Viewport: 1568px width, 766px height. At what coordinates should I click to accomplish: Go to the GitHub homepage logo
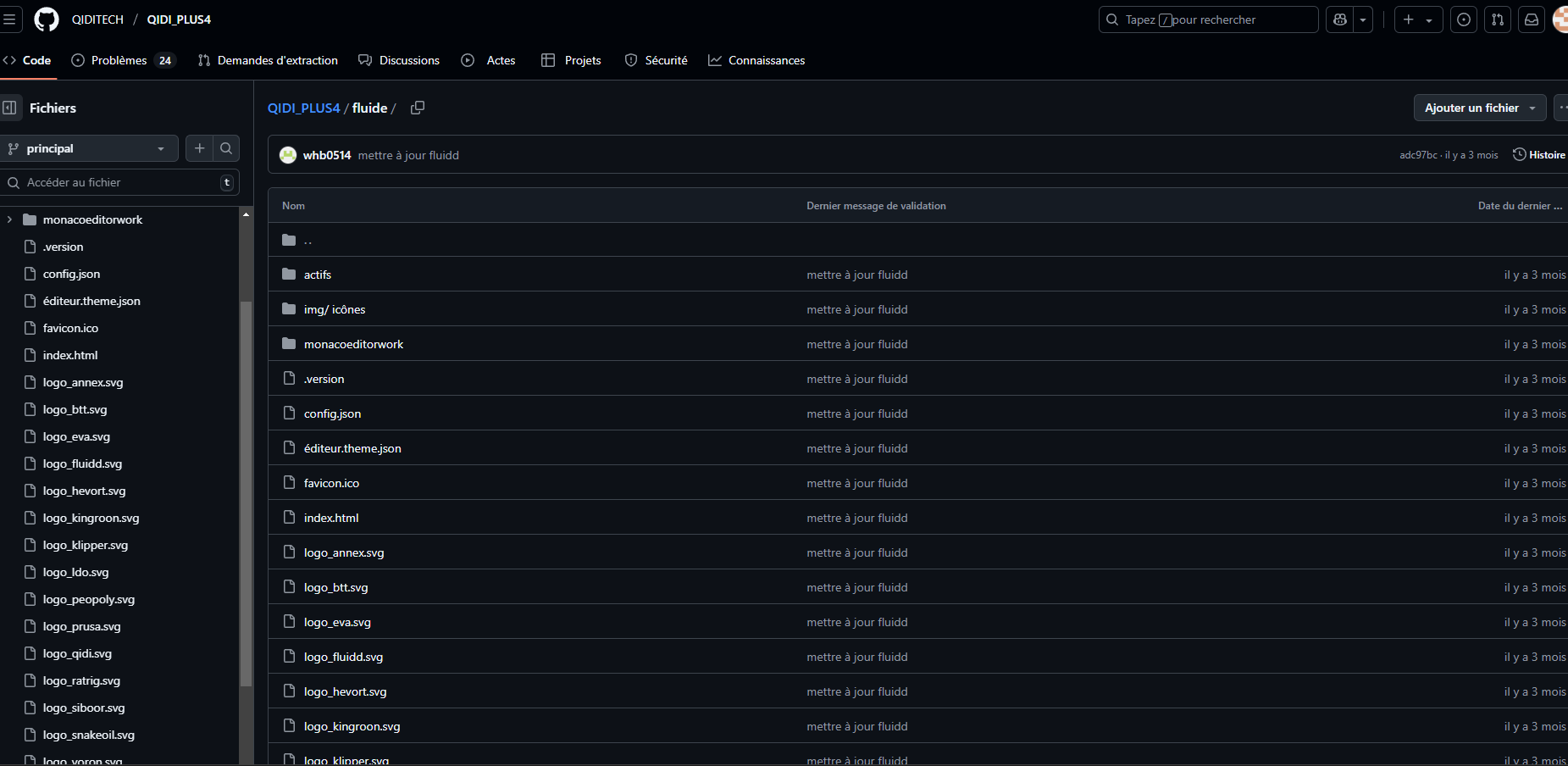coord(47,19)
